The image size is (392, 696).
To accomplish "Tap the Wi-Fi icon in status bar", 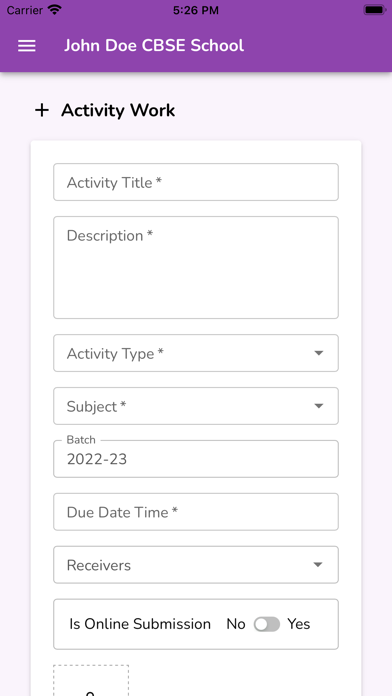I will point(55,10).
